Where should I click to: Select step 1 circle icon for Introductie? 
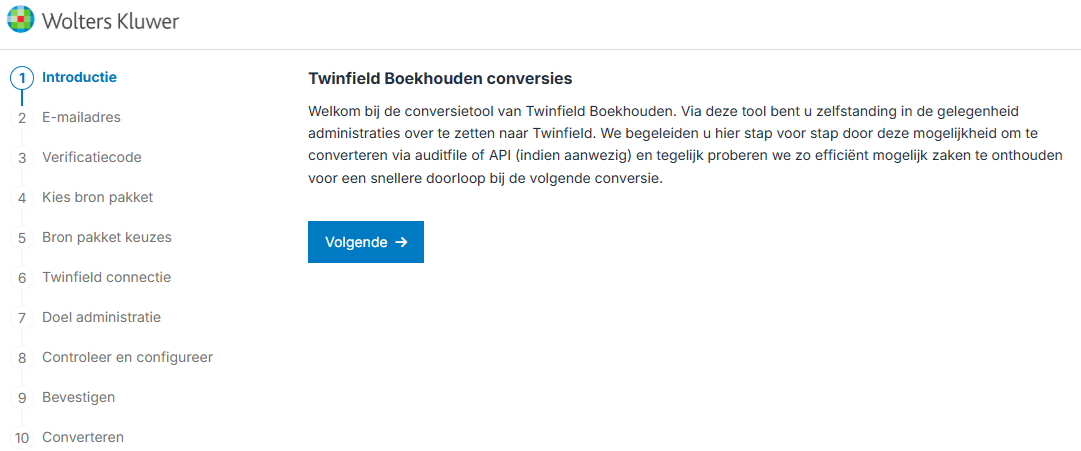click(x=22, y=78)
